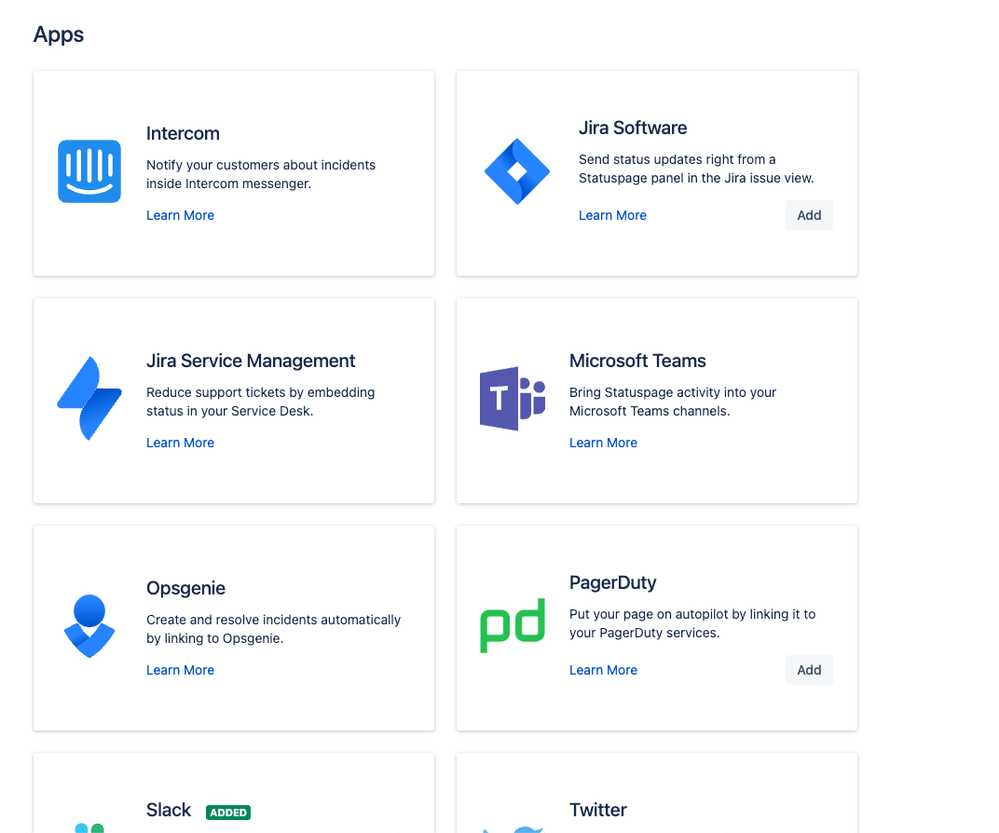Open Learn More link for PagerDuty
The width and height of the screenshot is (999, 833).
pyautogui.click(x=603, y=670)
